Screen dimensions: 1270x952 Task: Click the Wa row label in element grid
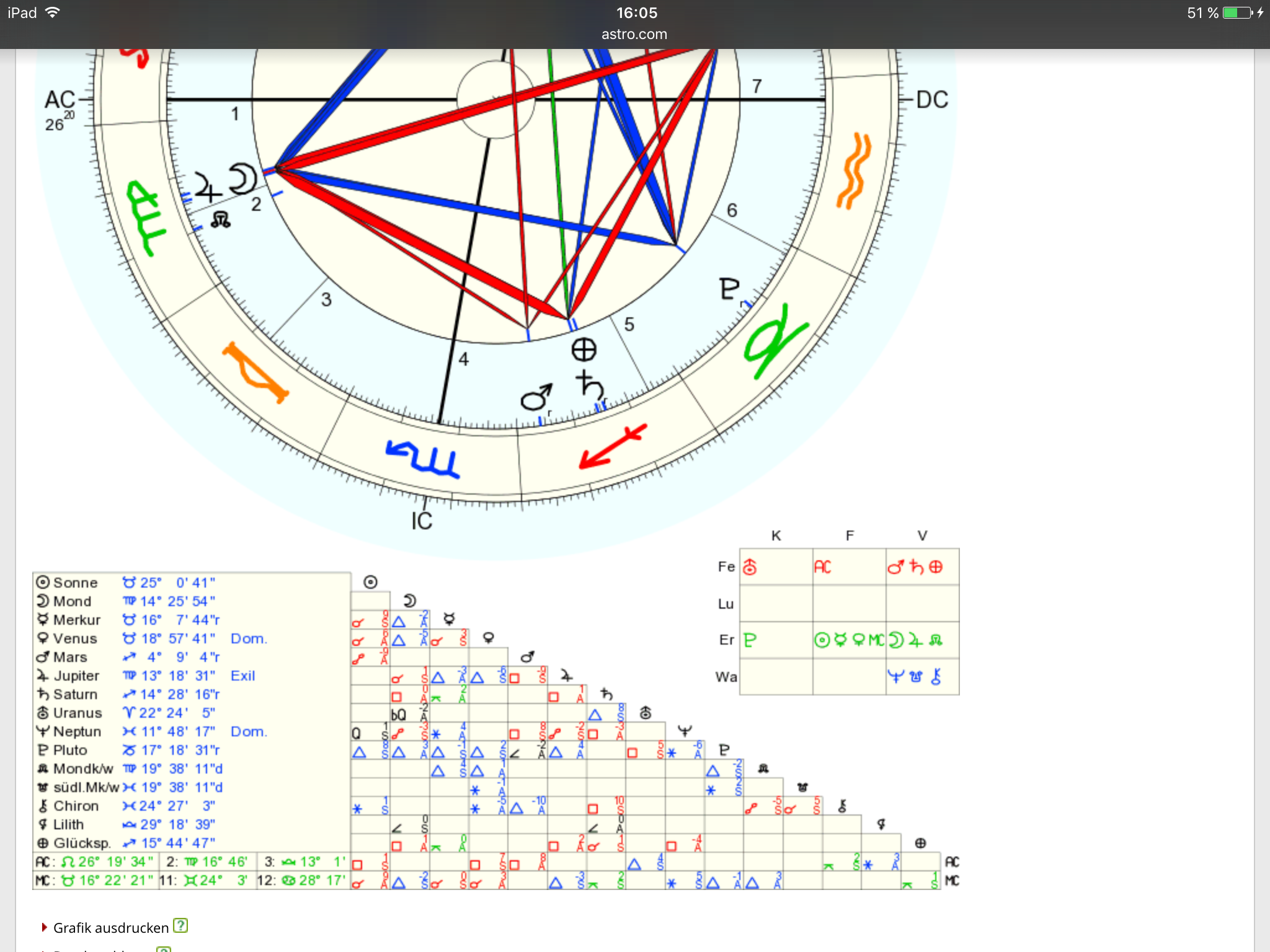tap(726, 676)
